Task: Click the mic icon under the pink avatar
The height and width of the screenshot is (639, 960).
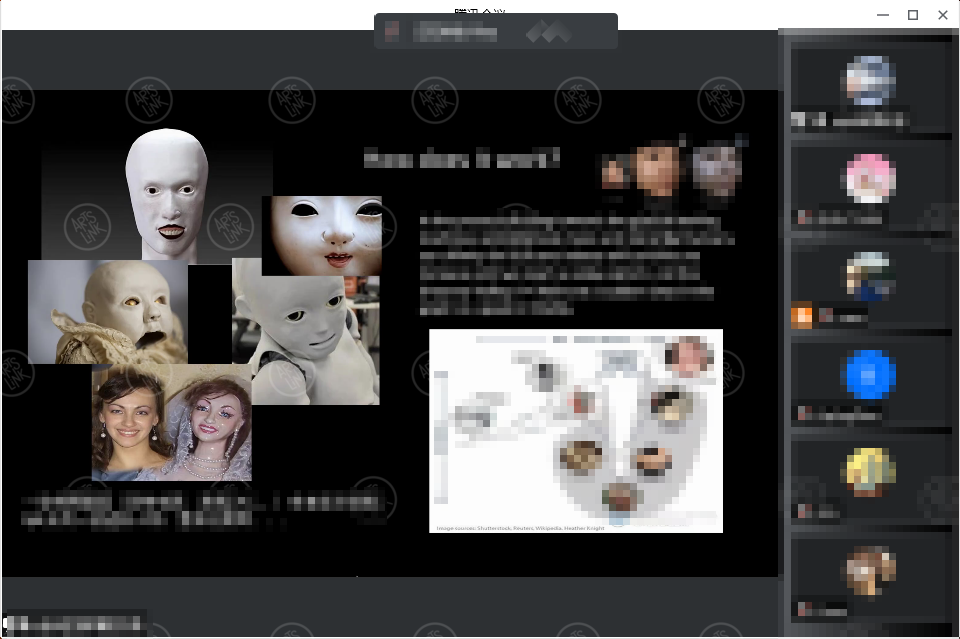Action: [x=805, y=217]
